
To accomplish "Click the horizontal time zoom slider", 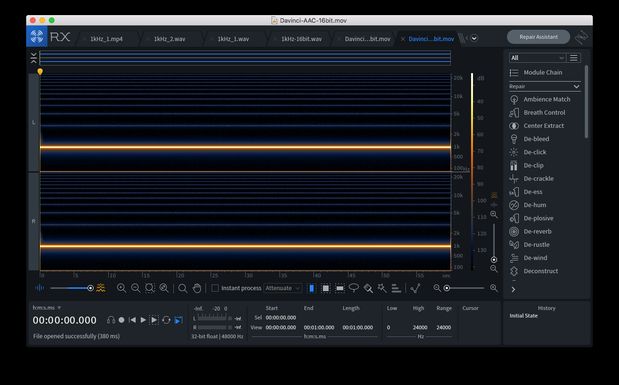I will tap(465, 288).
